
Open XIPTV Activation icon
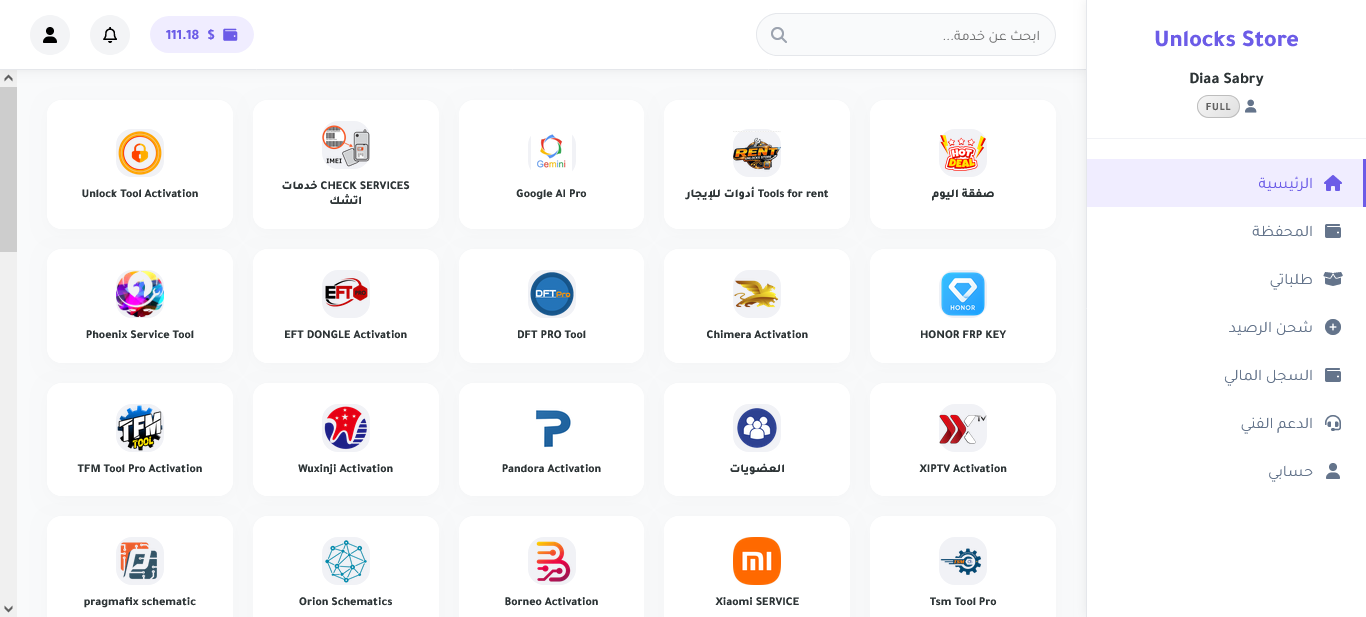[963, 428]
